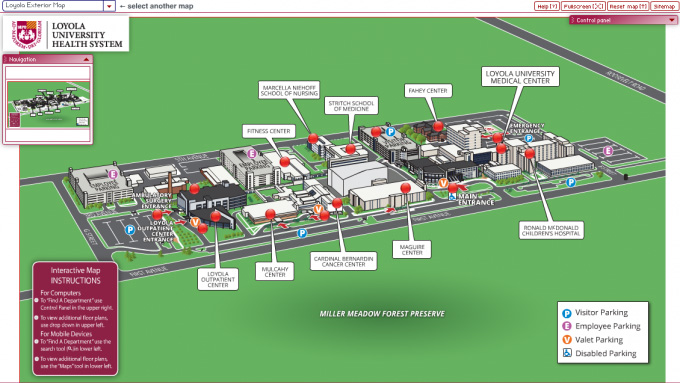Click Visitor Parking legend icon
This screenshot has width=680, height=383.
click(x=566, y=313)
